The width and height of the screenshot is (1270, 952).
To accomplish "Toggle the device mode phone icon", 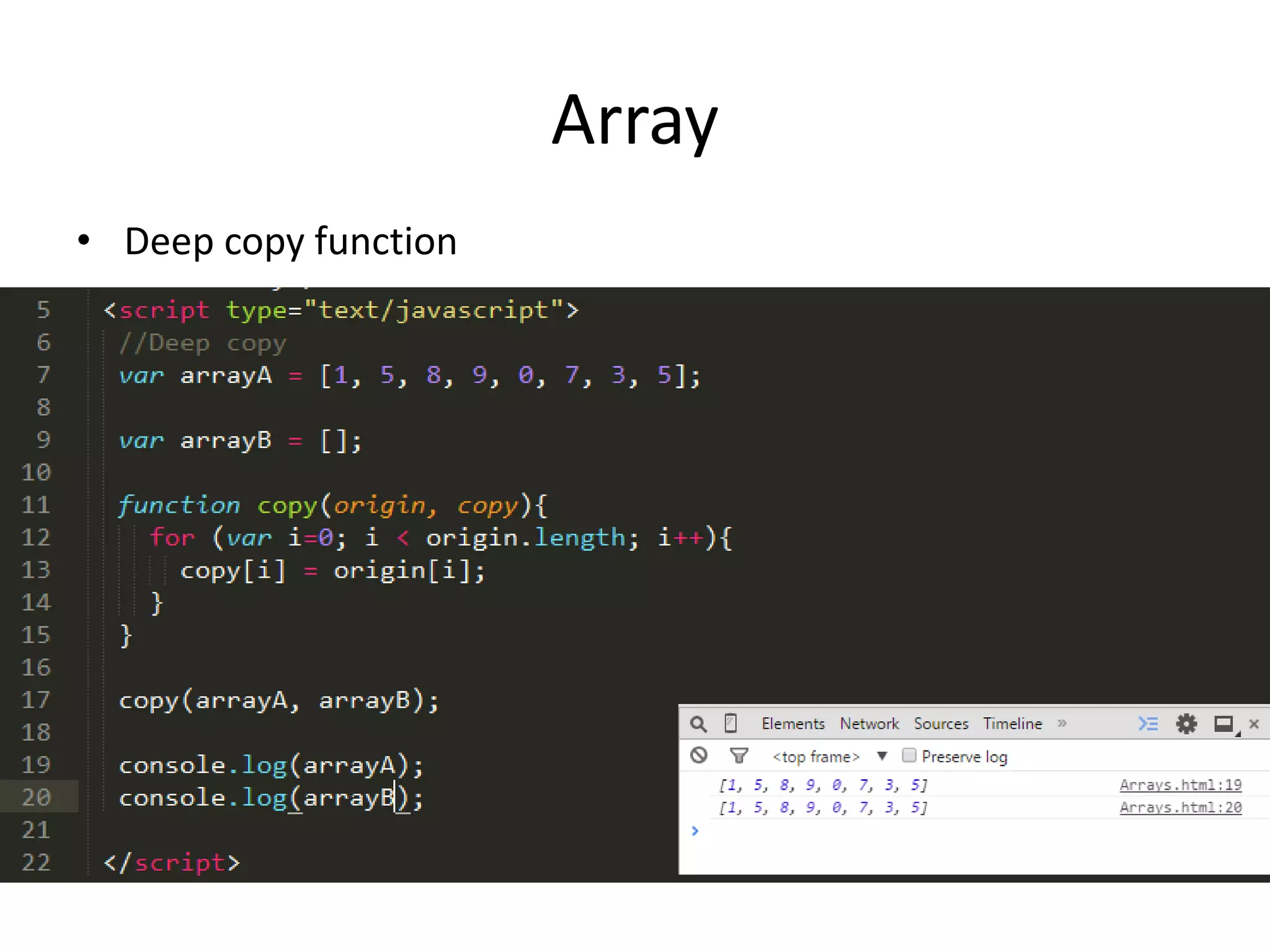I will [x=730, y=723].
